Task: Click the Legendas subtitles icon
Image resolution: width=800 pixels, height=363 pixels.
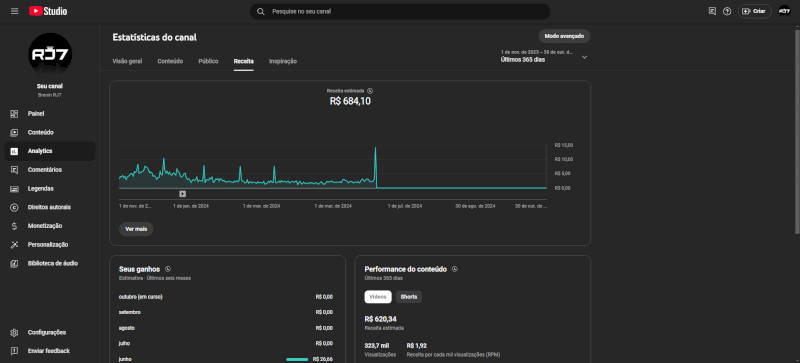Action: (x=14, y=189)
